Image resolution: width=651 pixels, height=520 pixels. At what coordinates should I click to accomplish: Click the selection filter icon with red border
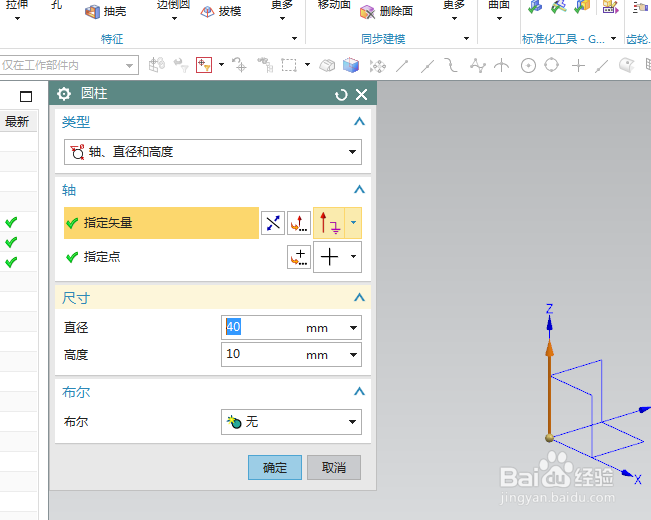pos(204,65)
